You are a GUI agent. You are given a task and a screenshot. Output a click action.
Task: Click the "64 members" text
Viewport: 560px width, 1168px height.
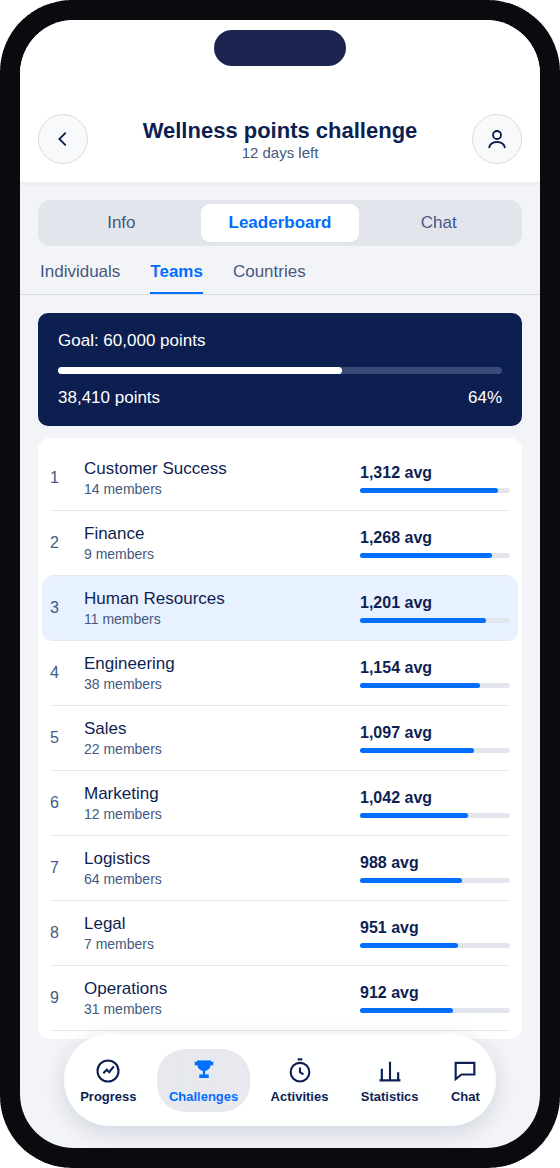point(123,879)
